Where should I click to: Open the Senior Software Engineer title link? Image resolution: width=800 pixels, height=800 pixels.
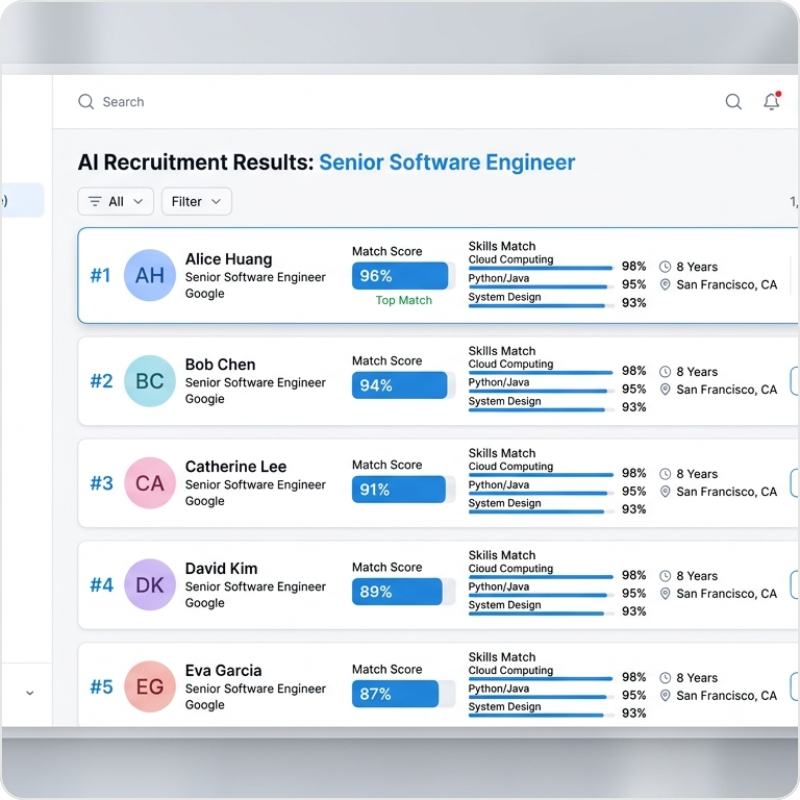click(x=447, y=162)
